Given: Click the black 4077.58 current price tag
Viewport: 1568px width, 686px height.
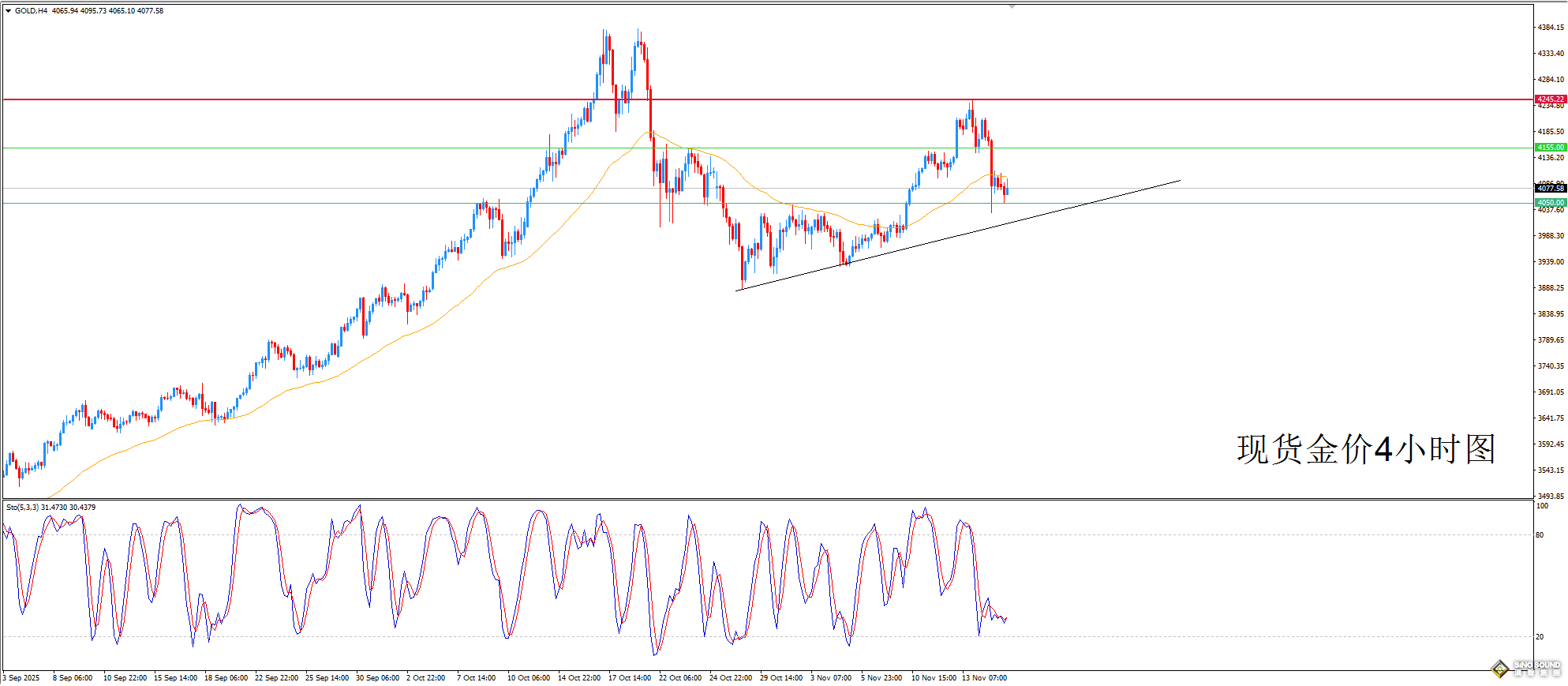Looking at the screenshot, I should point(1550,189).
